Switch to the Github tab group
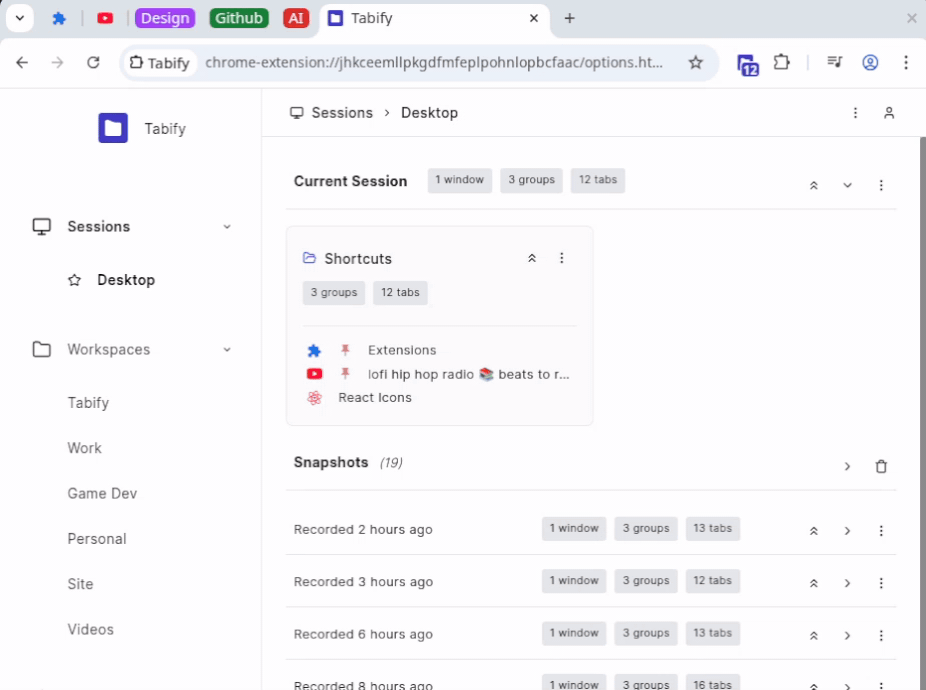Image resolution: width=926 pixels, height=690 pixels. [240, 18]
